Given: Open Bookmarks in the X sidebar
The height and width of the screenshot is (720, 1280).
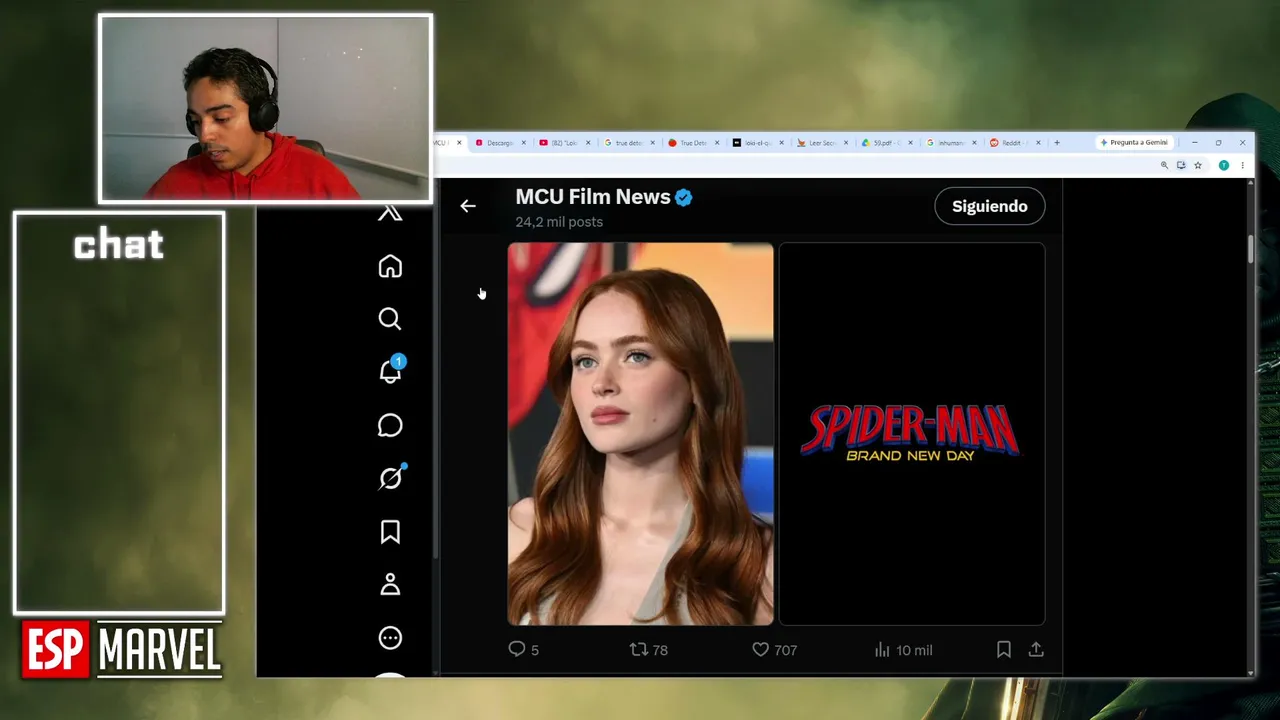Looking at the screenshot, I should [390, 532].
